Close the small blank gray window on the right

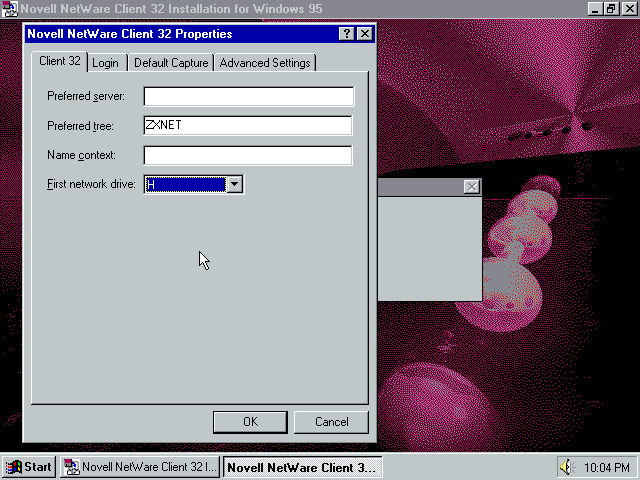click(471, 187)
